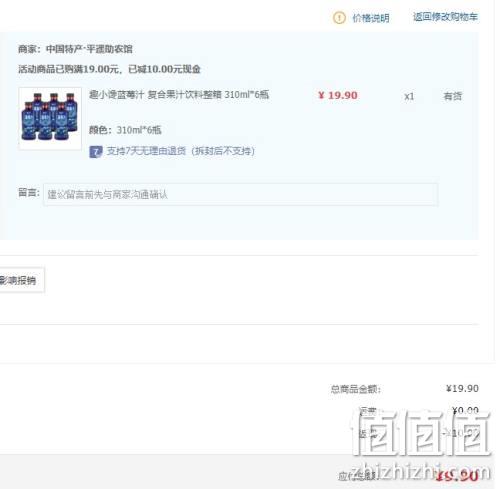Click the zhizhizhi.com watermark logo

point(421,445)
